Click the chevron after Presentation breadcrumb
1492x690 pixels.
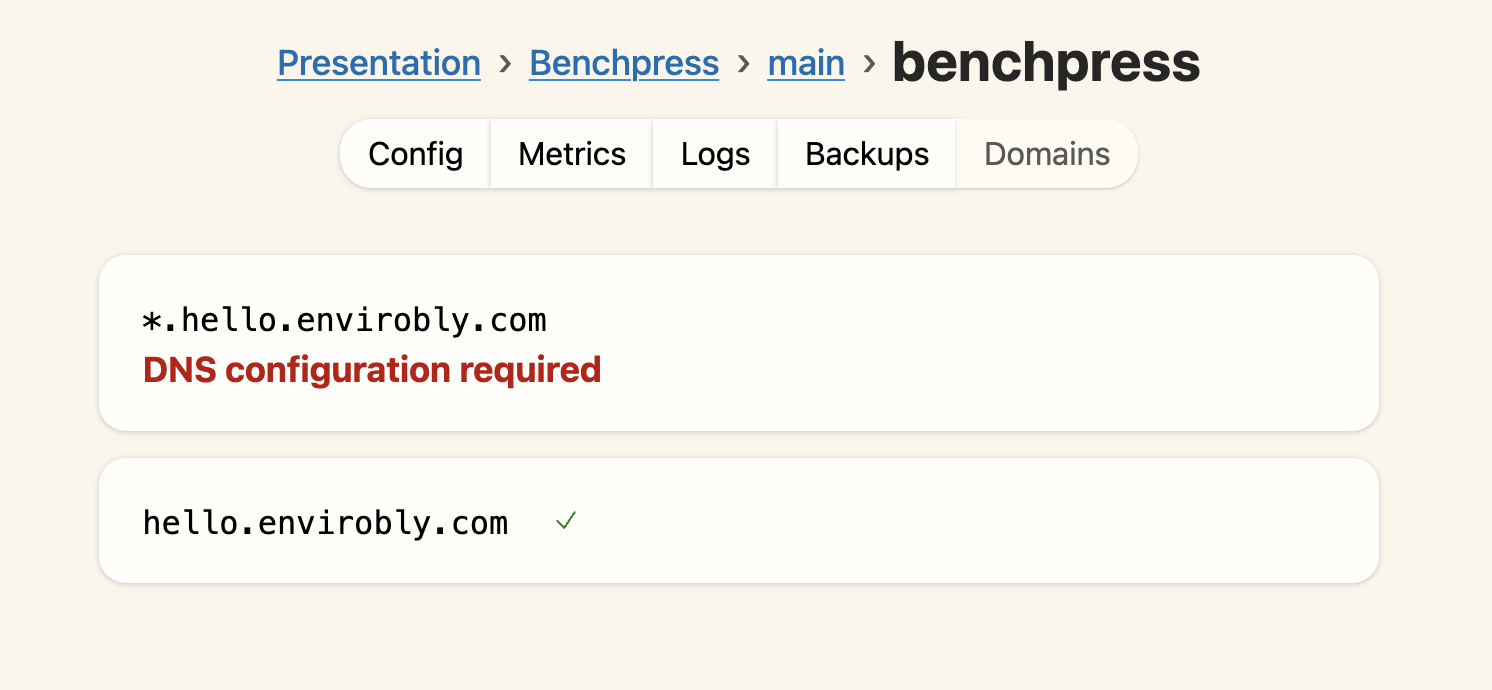point(503,63)
